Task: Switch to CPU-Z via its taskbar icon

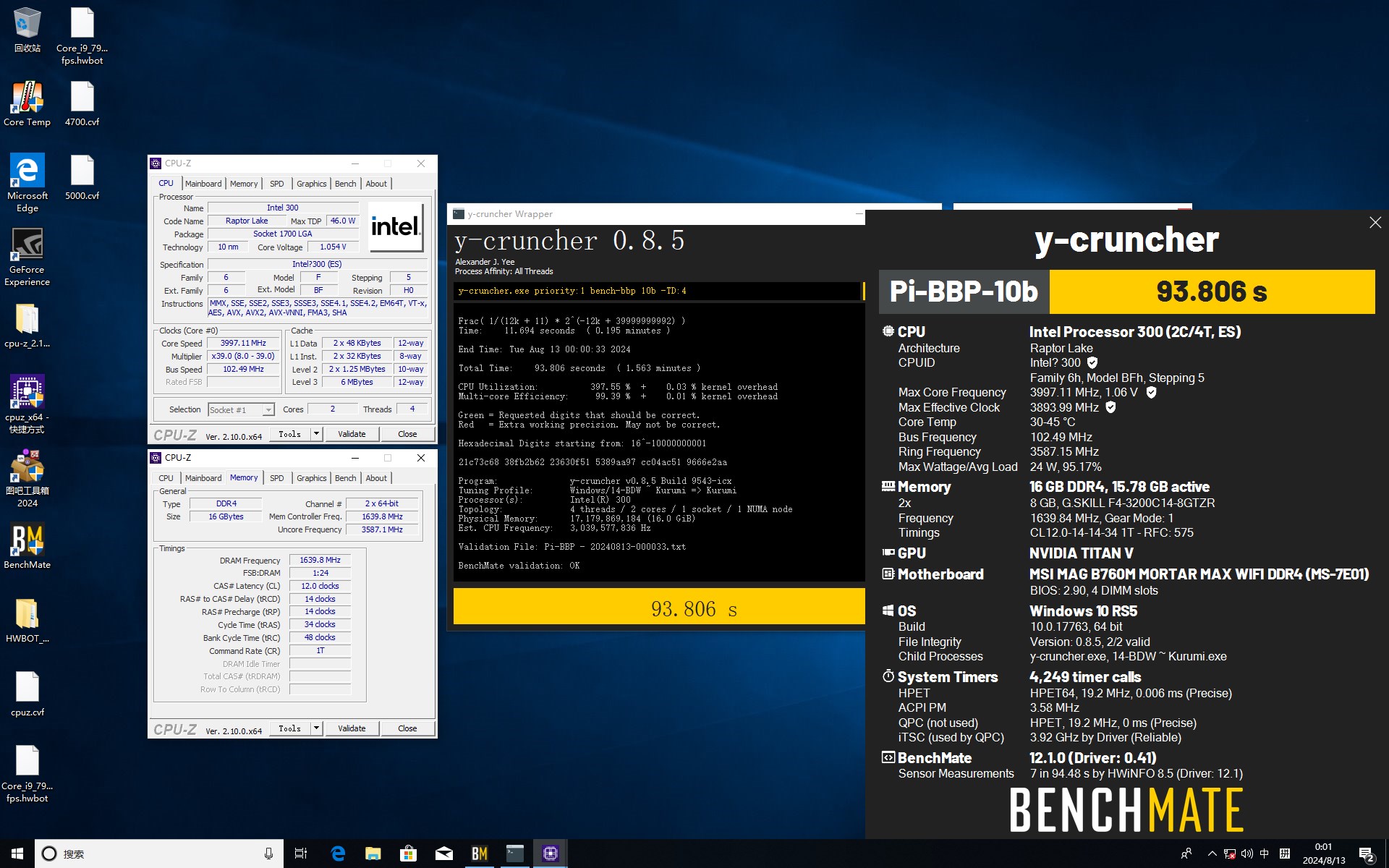Action: [x=550, y=854]
